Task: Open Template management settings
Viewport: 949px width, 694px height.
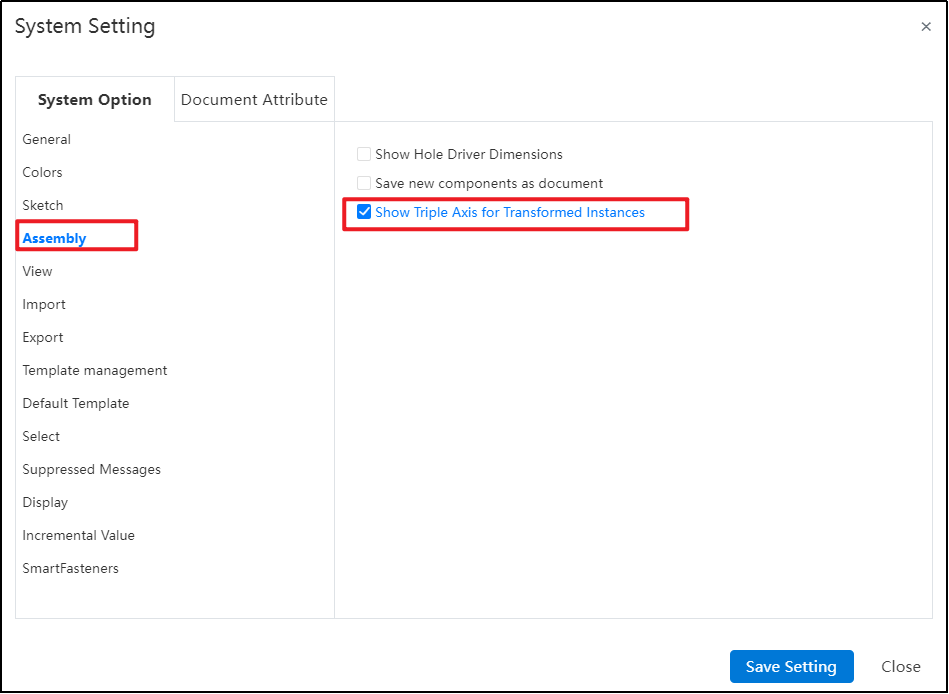Action: click(x=95, y=370)
